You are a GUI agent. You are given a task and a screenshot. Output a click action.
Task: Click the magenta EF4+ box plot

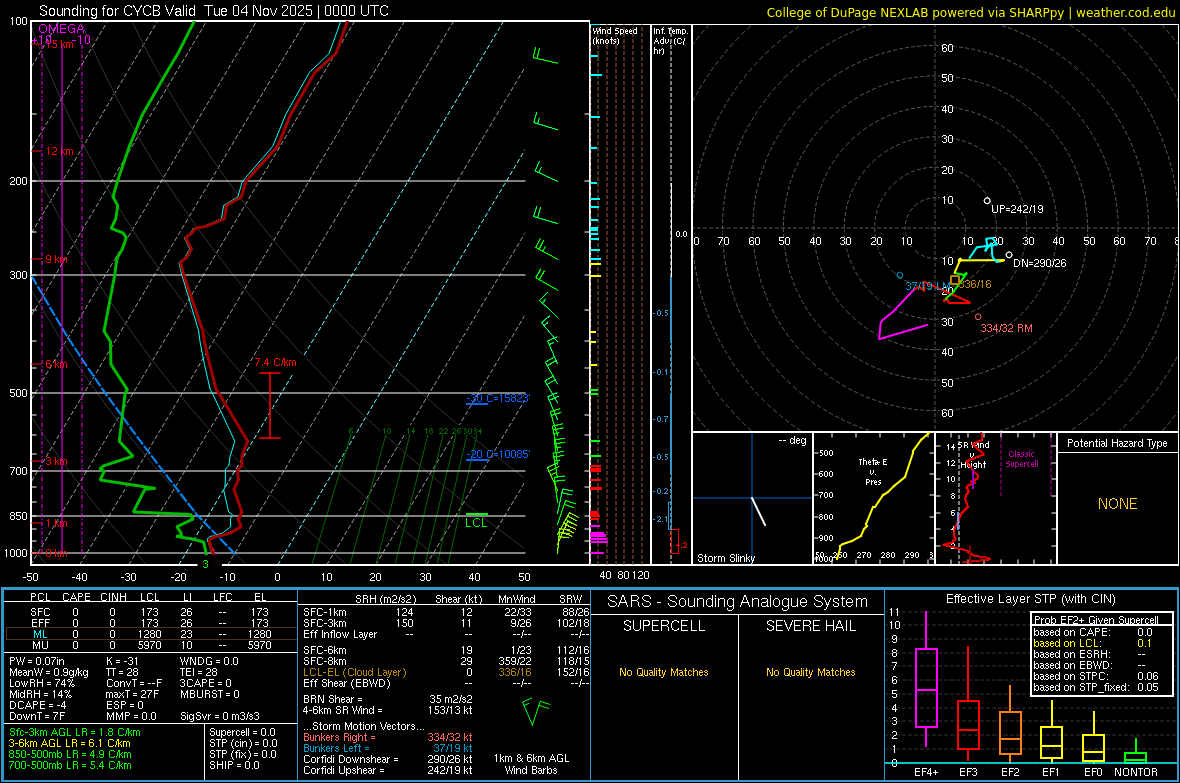pyautogui.click(x=926, y=680)
